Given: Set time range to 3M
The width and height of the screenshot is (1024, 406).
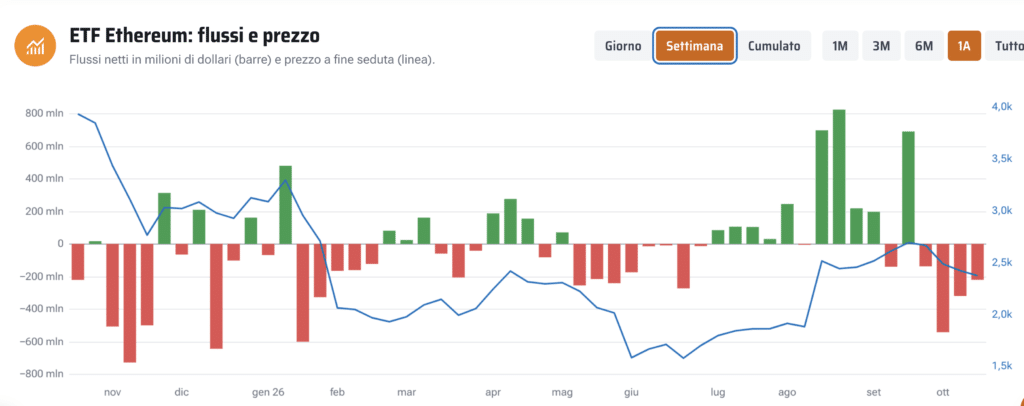Looking at the screenshot, I should 881,46.
